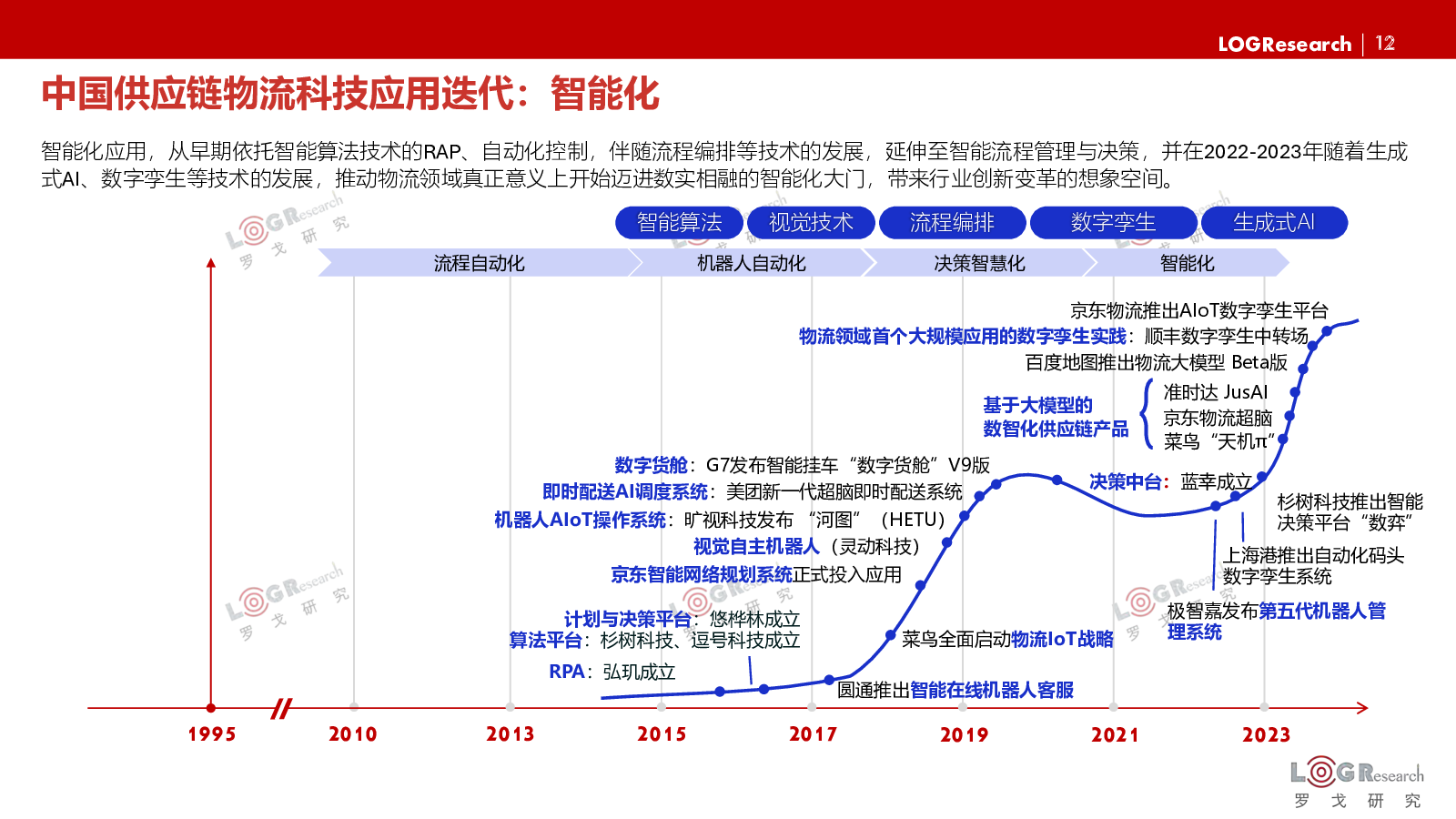
Task: Click the text RPA: 弘玑成立
Action: click(x=612, y=672)
